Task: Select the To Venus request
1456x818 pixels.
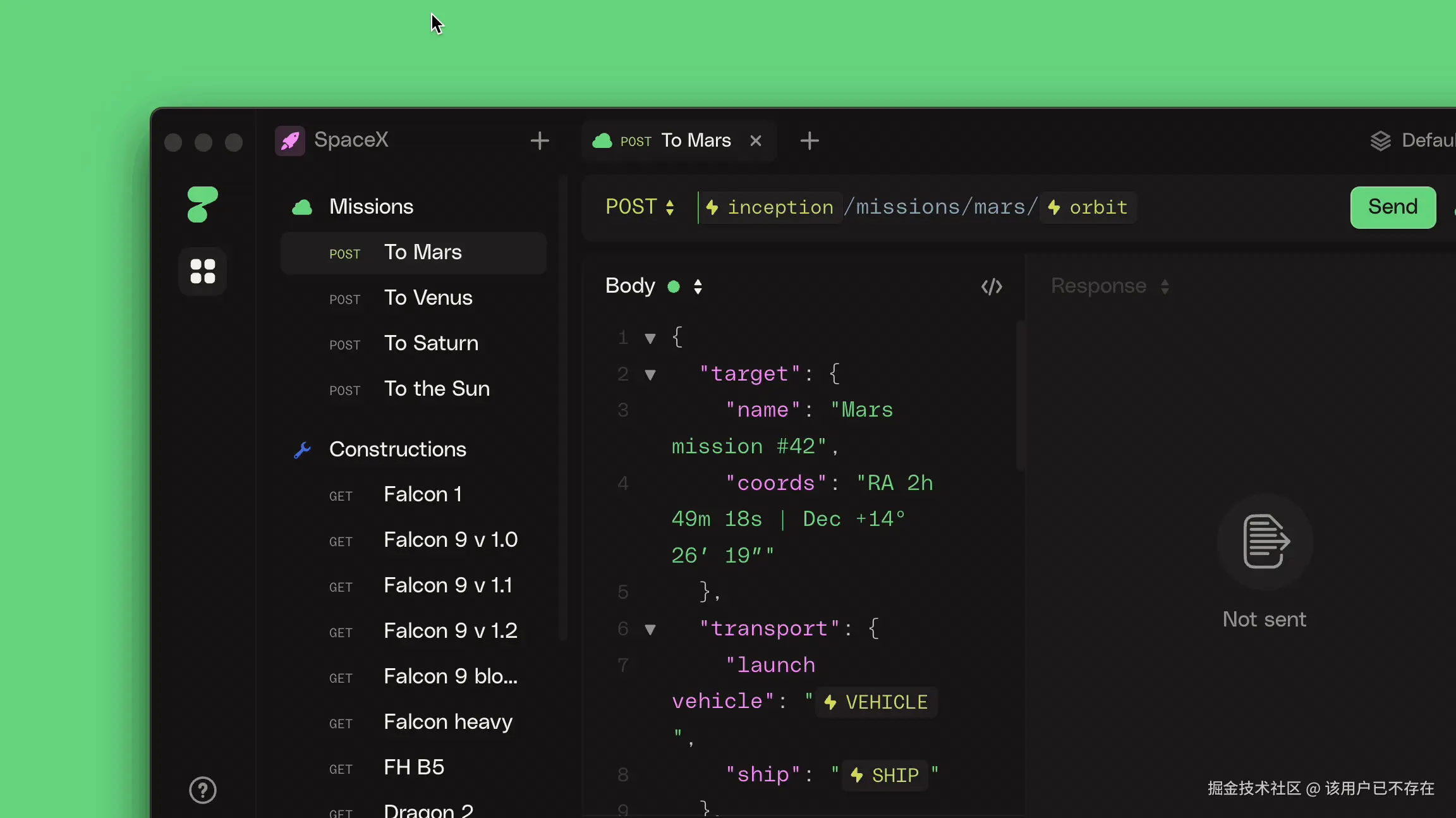Action: click(x=428, y=298)
